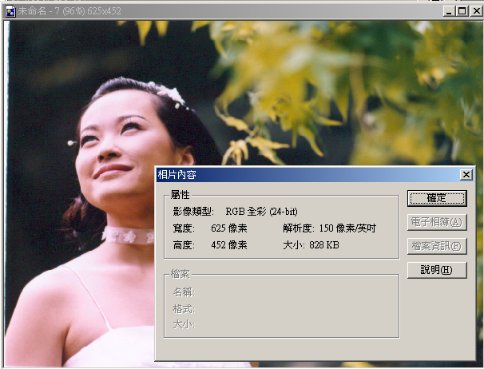Screen dimensions: 484x369
Task: Click the grayed 檔案資訊(F) button
Action: tap(436, 246)
